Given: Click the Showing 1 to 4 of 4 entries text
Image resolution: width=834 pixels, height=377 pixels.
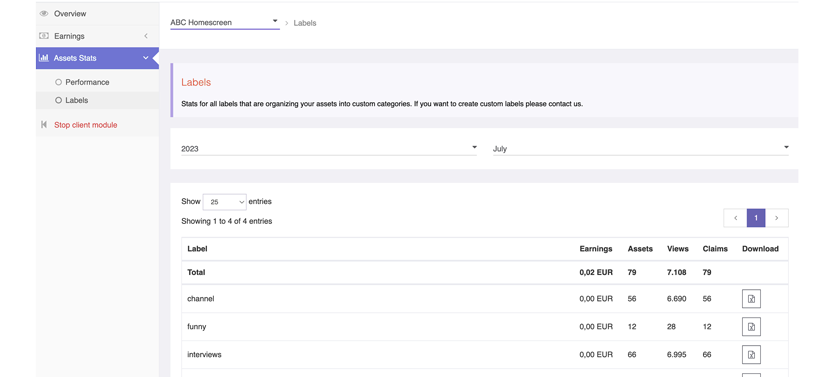Looking at the screenshot, I should coord(227,221).
